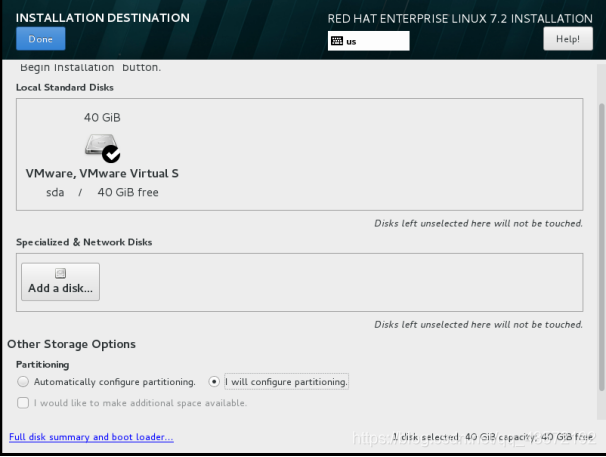
Task: Click the Other Storage Options heading
Action: click(x=71, y=344)
